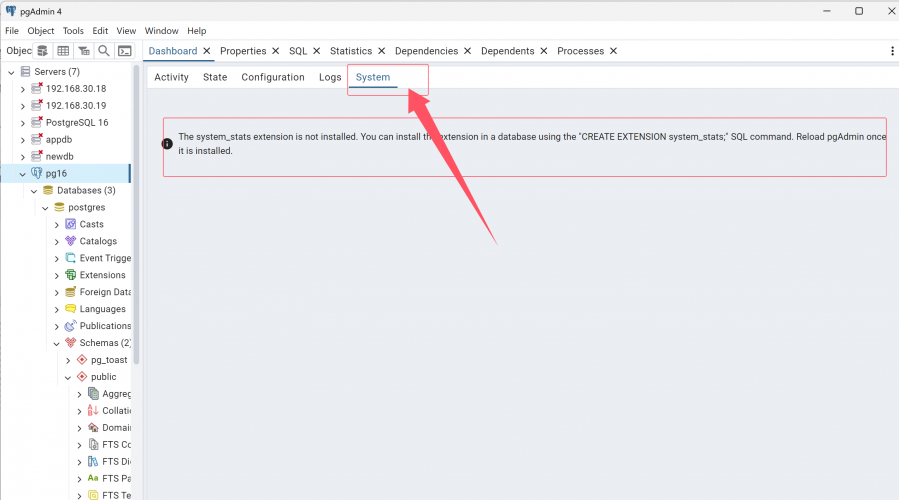Click the public schema icon
The width and height of the screenshot is (899, 500).
coord(82,376)
